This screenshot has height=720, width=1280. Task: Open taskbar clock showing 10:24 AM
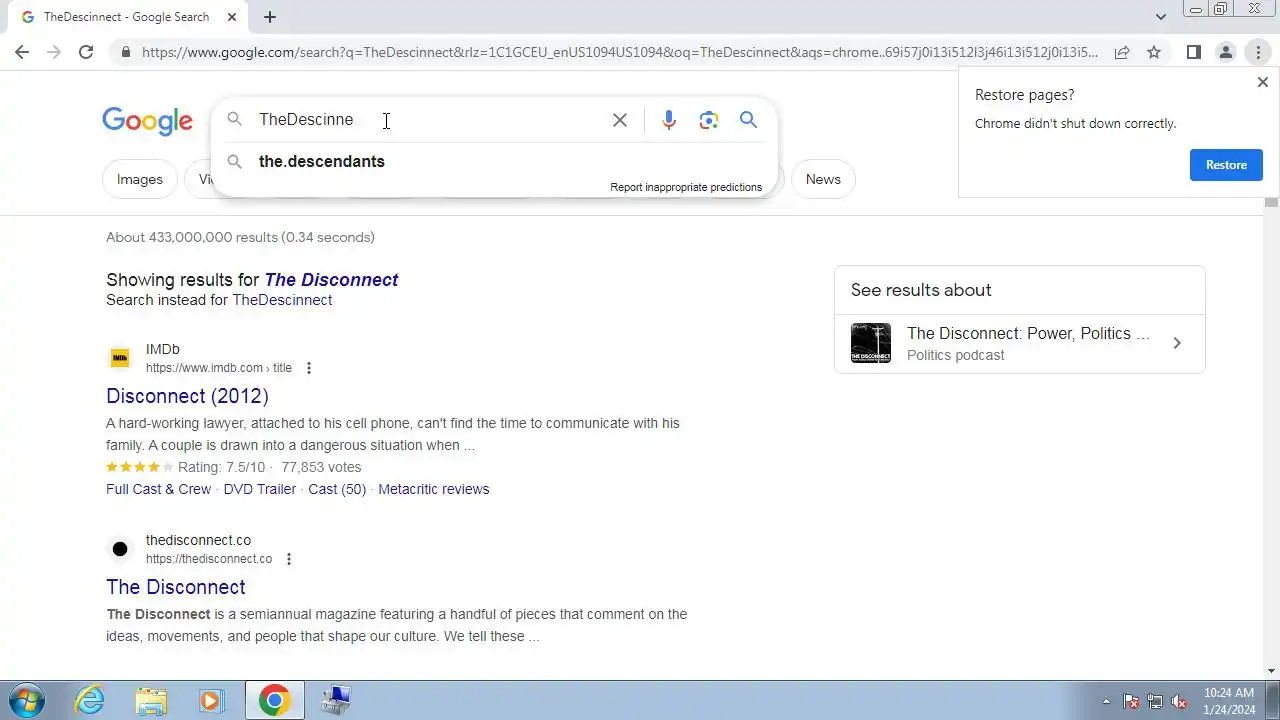[1229, 701]
